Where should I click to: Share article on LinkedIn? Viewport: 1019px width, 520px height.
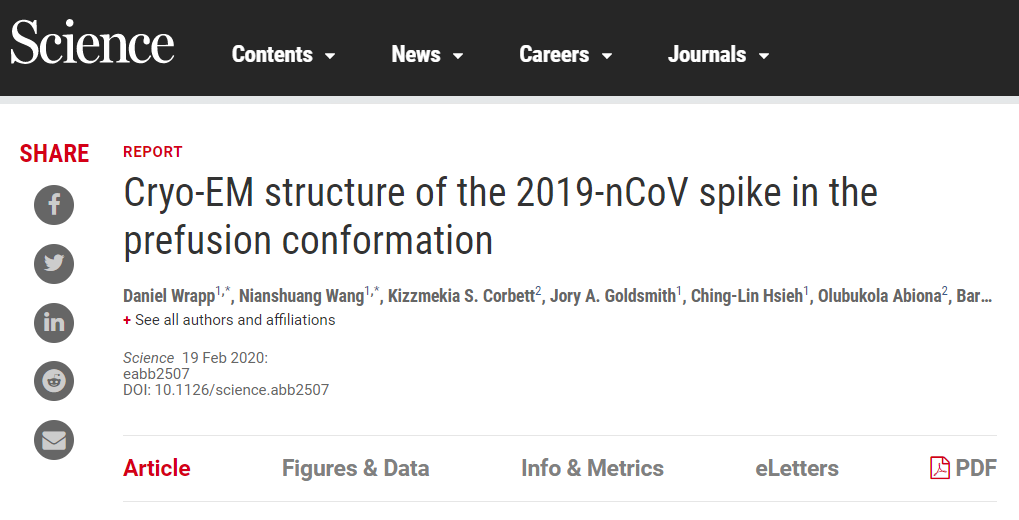54,322
